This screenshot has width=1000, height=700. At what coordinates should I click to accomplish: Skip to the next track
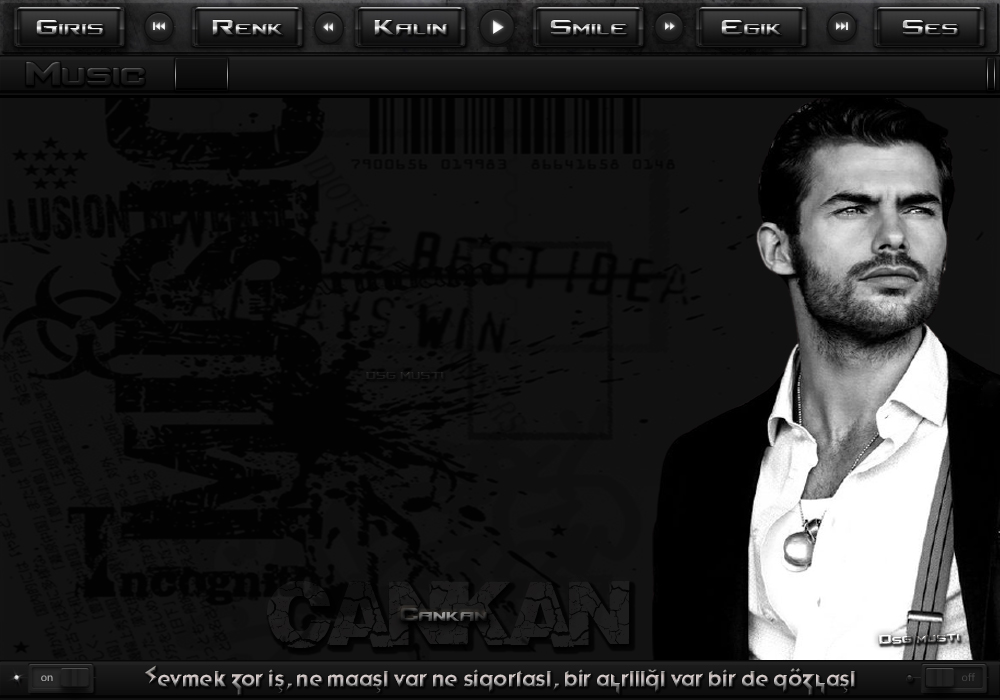point(843,27)
